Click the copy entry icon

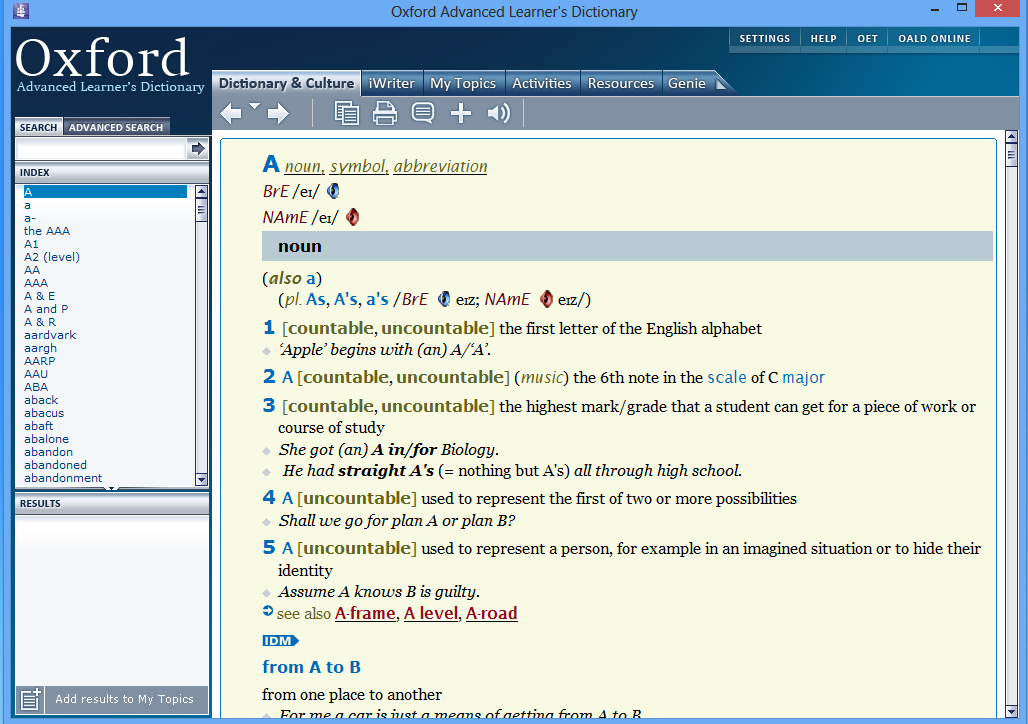pos(346,113)
